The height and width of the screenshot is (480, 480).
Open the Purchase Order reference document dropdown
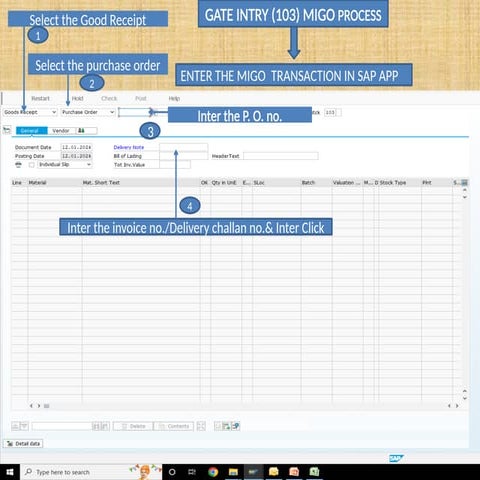tap(88, 112)
